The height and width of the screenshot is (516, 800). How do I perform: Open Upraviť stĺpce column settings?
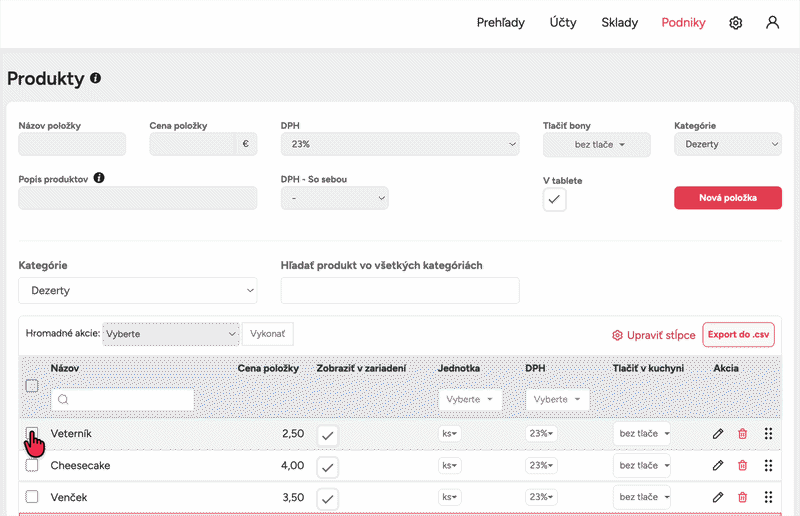coord(654,335)
